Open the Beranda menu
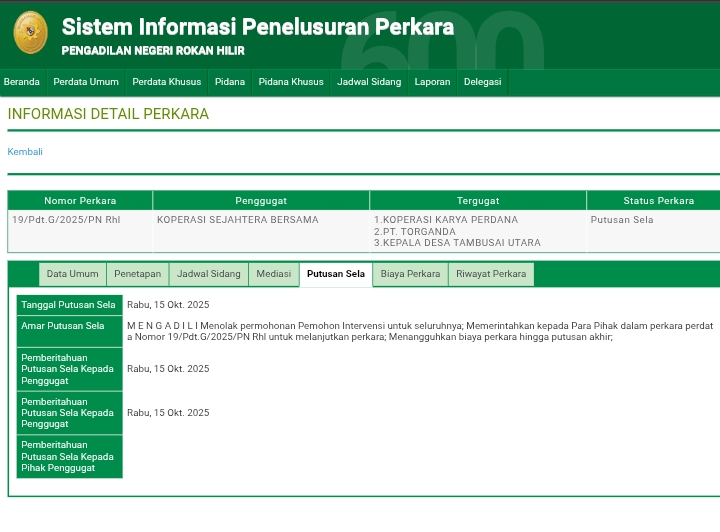The image size is (720, 532). point(22,82)
